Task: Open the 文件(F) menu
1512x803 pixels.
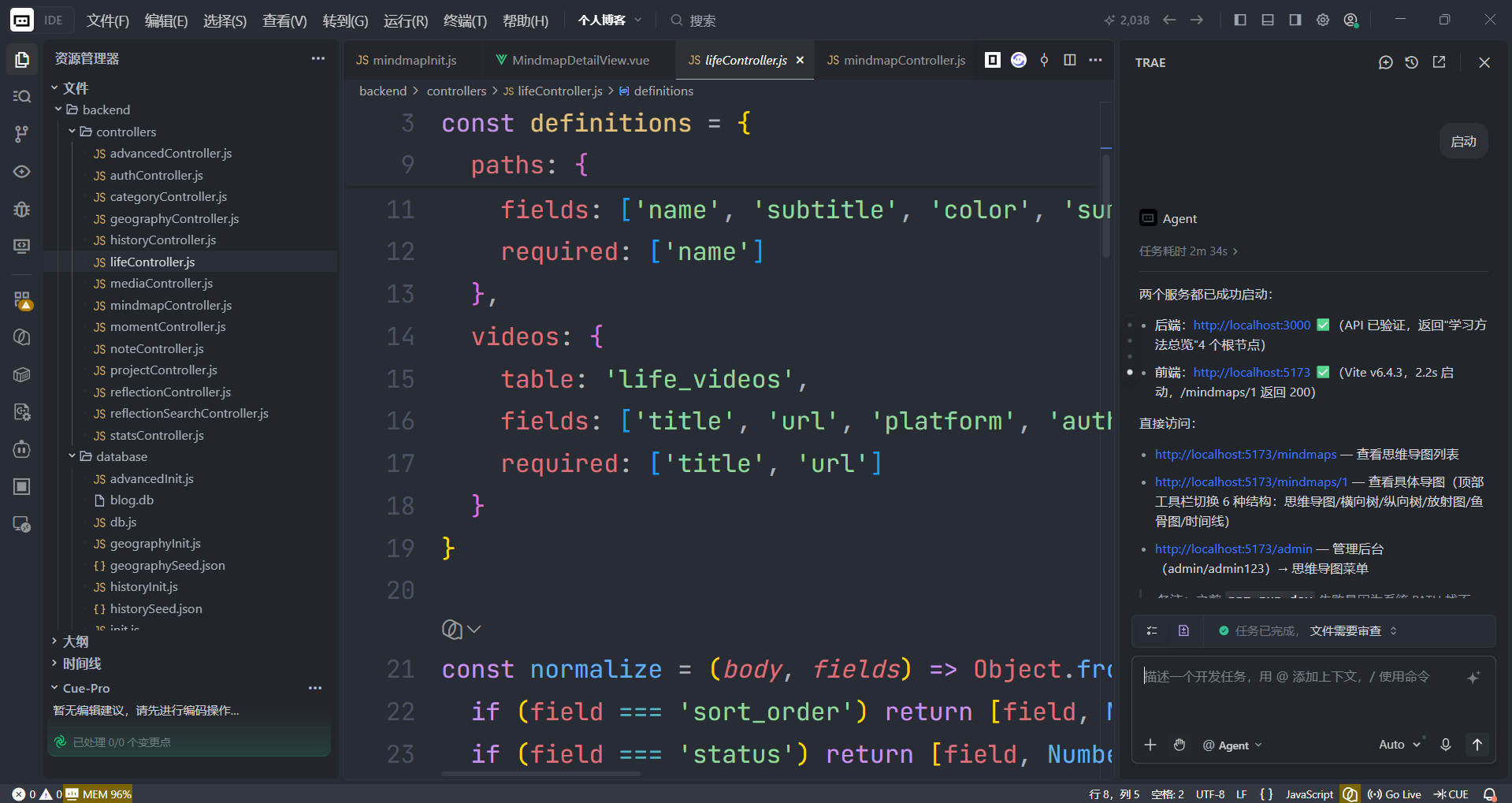Action: click(x=107, y=20)
